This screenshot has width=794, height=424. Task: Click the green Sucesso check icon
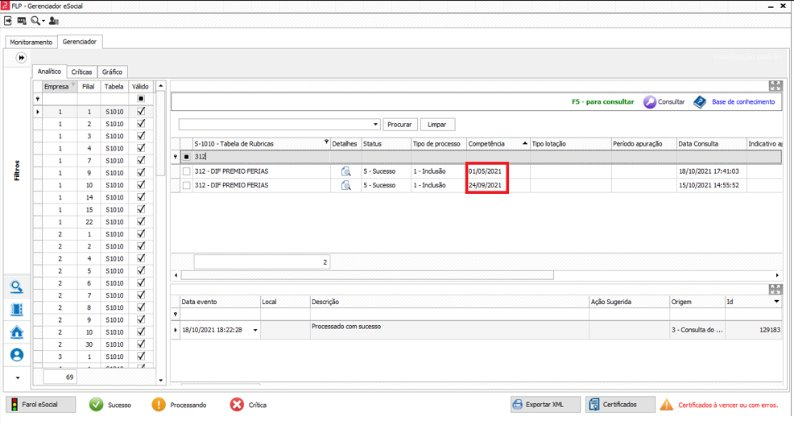(96, 404)
